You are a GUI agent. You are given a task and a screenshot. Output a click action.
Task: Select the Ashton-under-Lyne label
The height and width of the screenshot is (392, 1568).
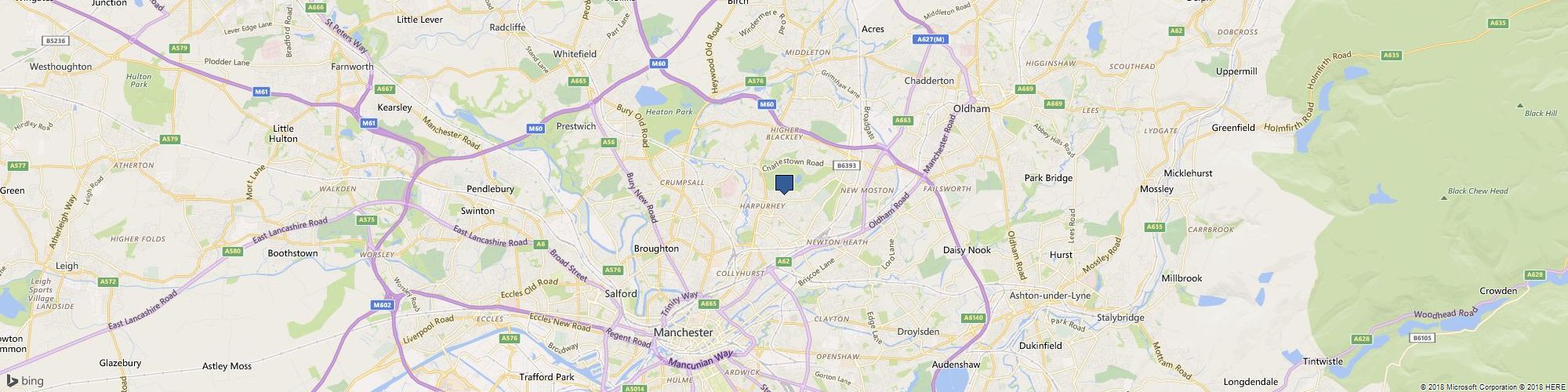coord(1050,296)
